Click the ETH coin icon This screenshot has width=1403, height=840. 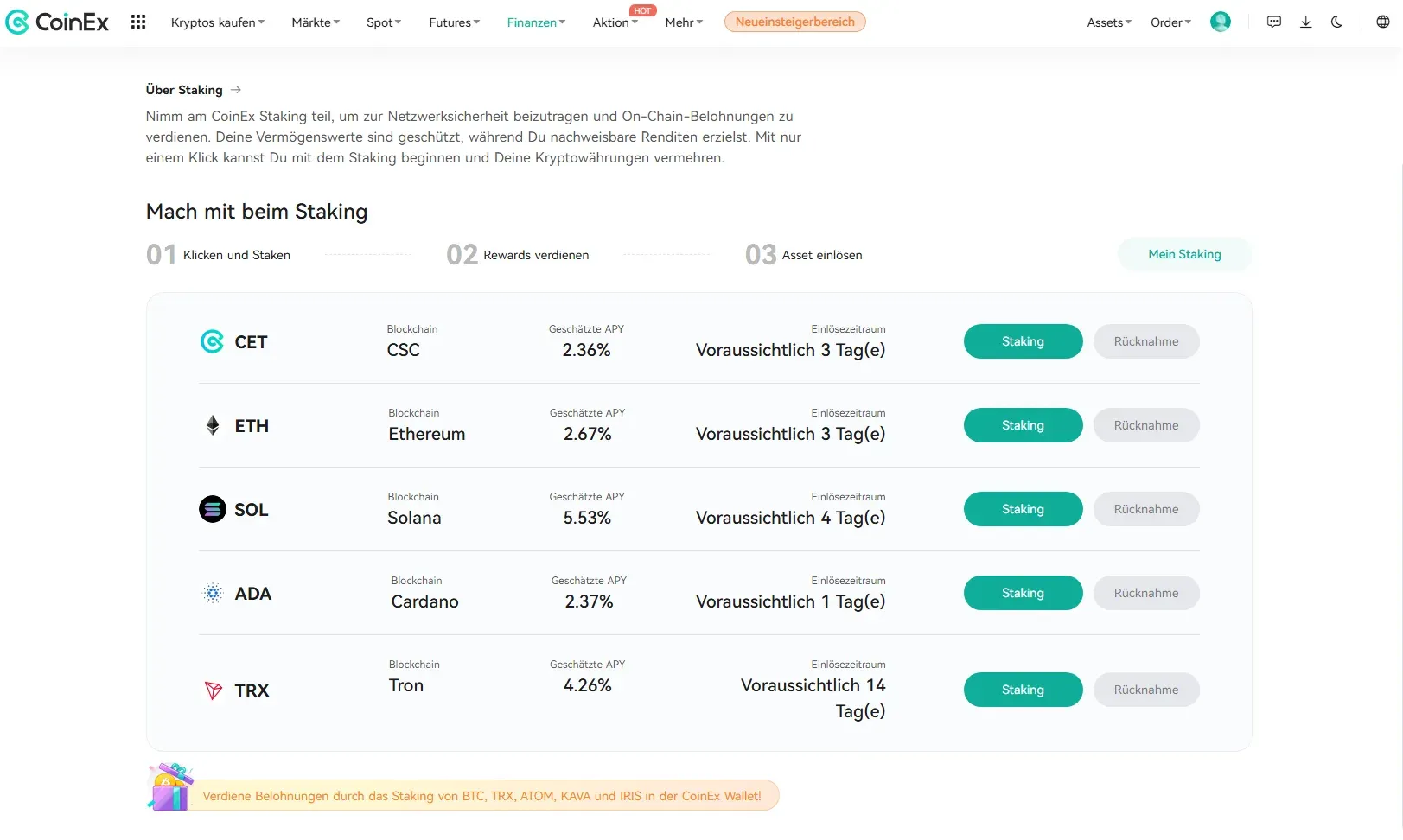point(213,425)
